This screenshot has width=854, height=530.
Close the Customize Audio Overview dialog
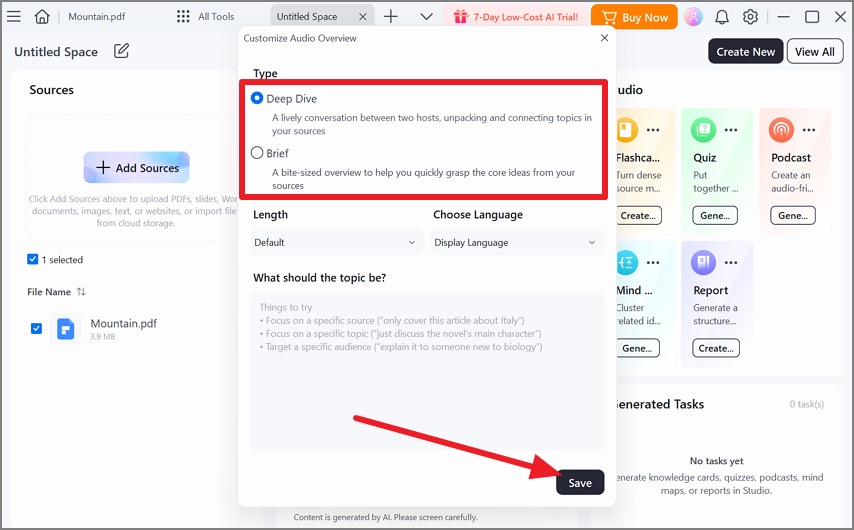[x=604, y=38]
